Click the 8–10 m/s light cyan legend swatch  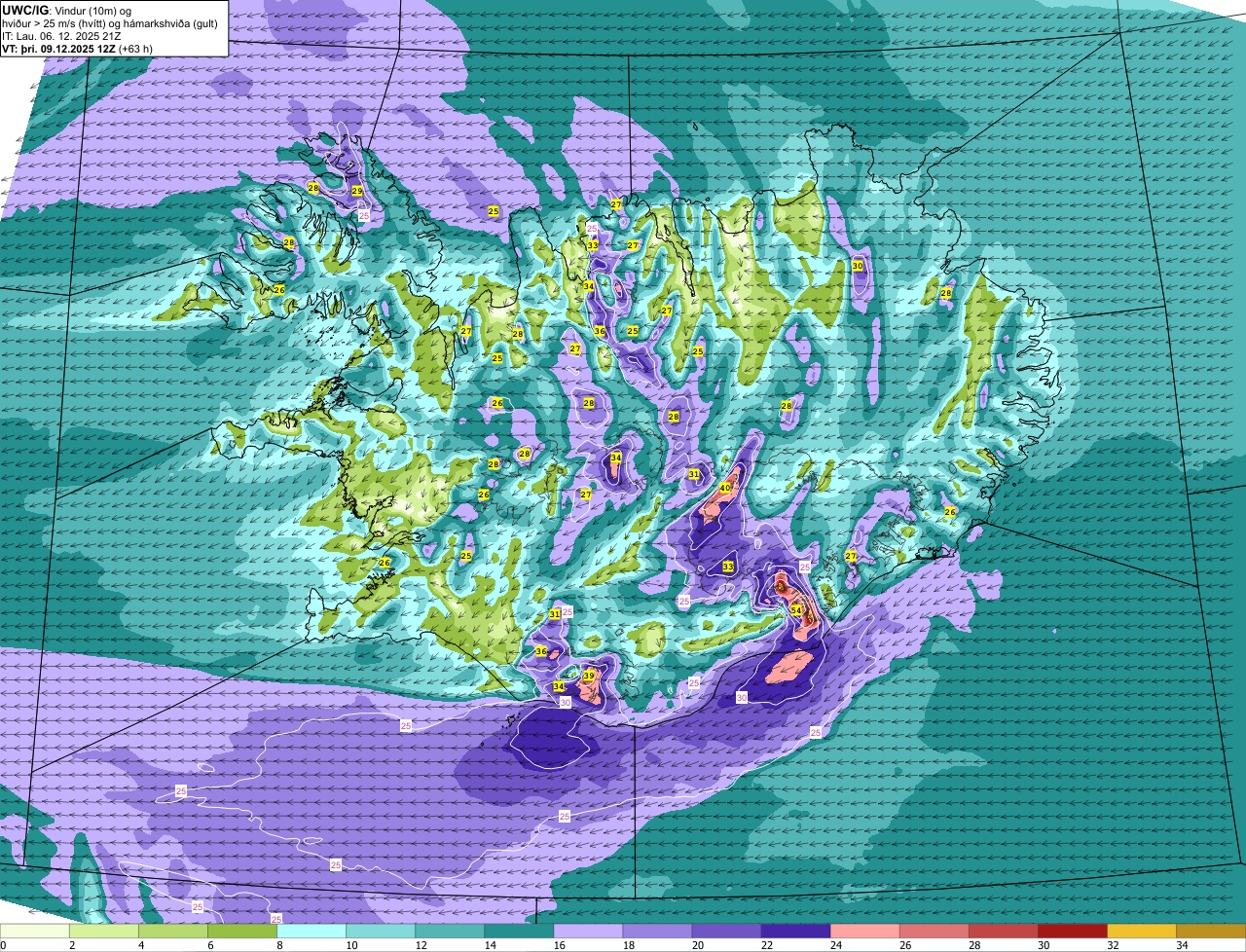(x=313, y=932)
